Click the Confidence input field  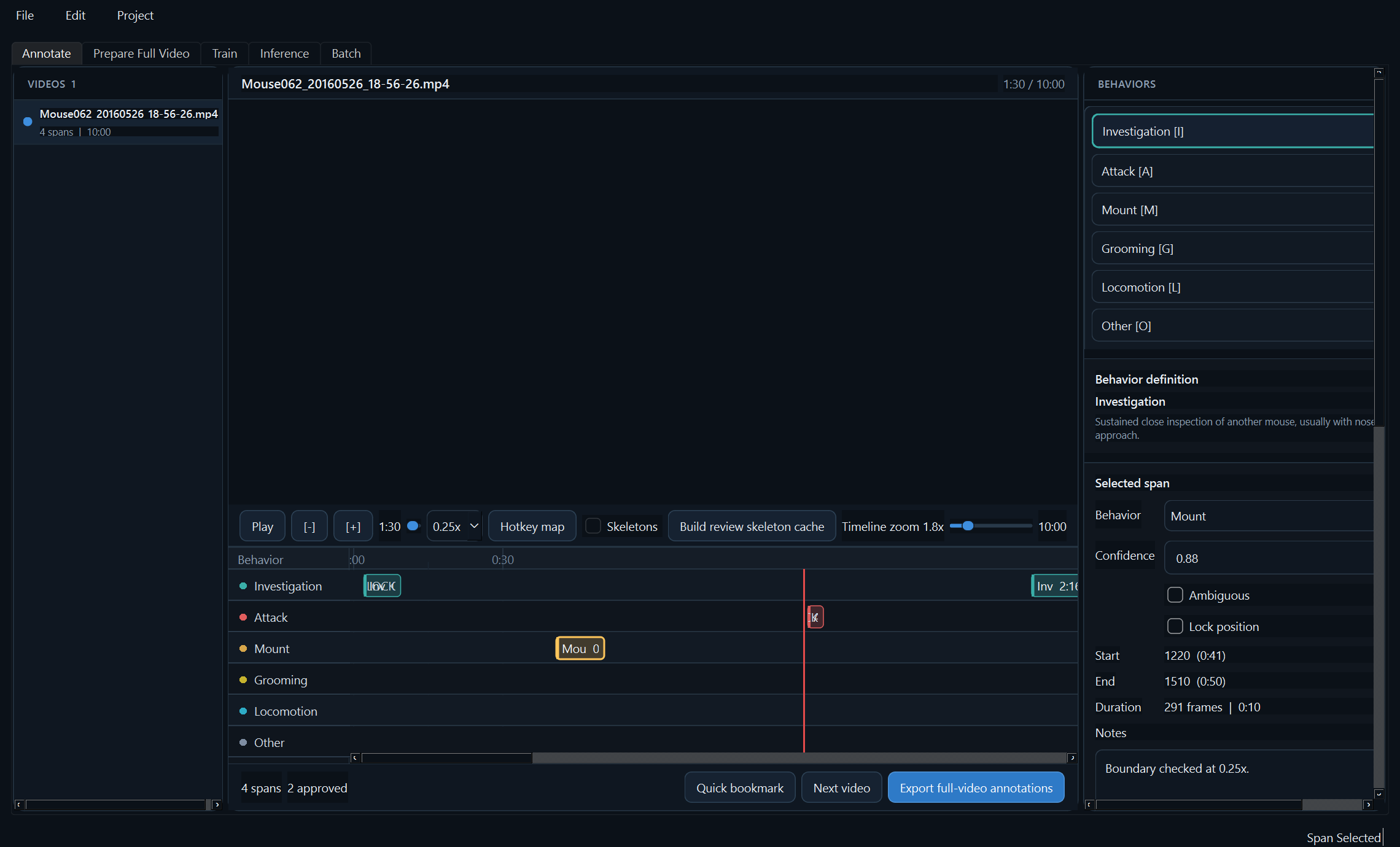[1269, 558]
